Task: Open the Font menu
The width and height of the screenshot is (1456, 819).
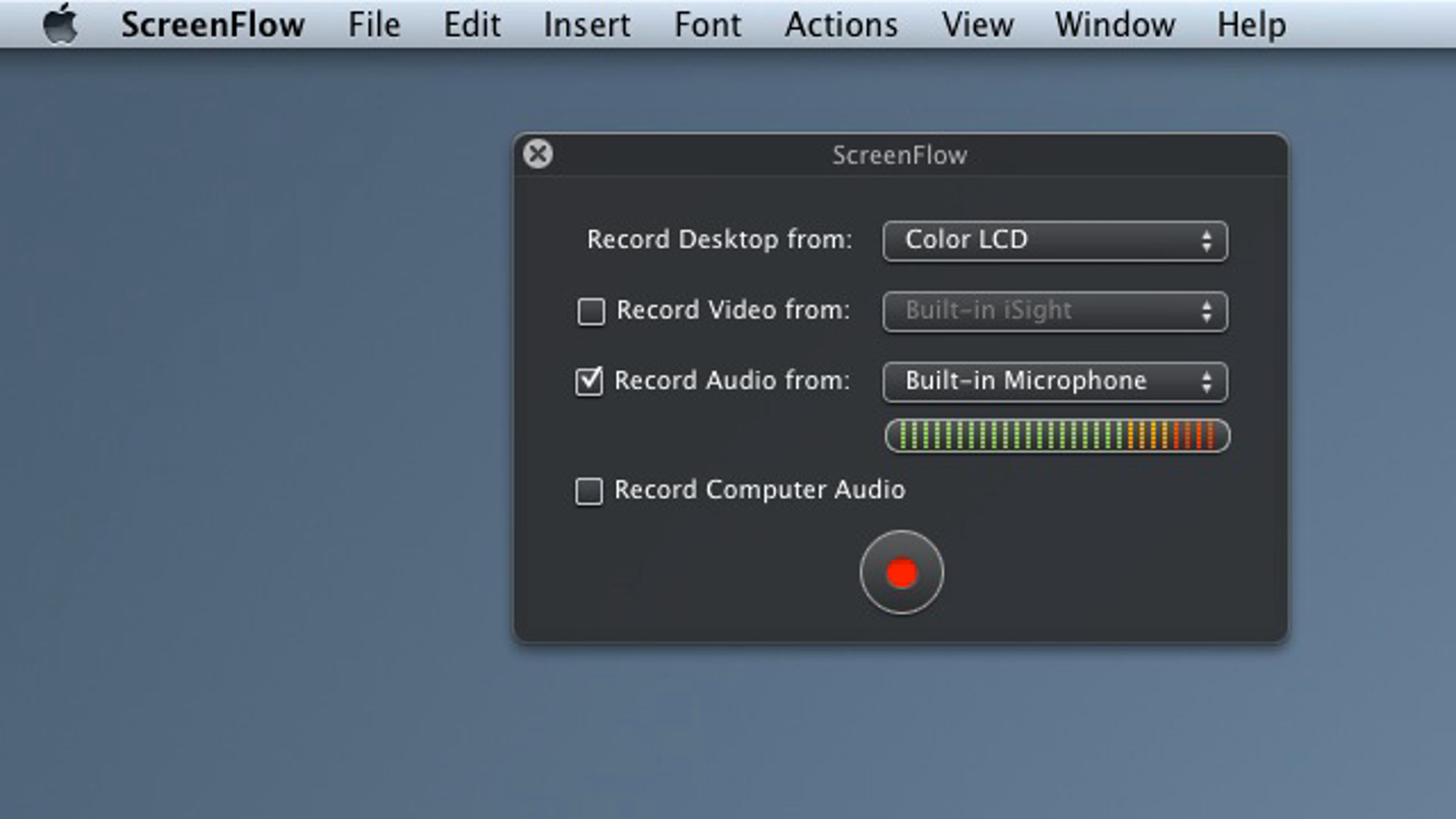Action: (x=707, y=25)
